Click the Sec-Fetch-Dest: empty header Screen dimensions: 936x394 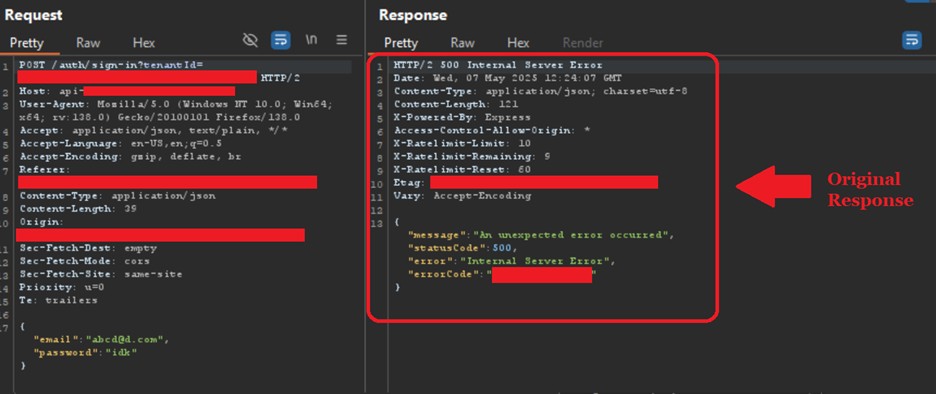point(88,248)
